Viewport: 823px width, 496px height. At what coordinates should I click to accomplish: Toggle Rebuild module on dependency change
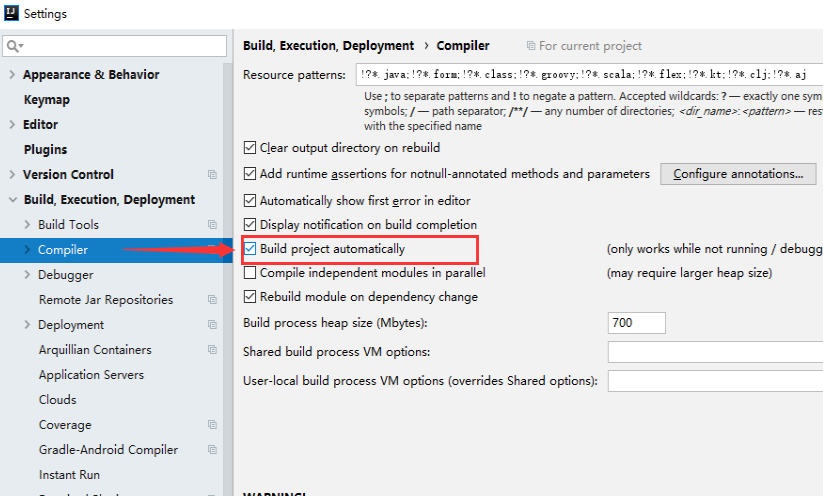tap(250, 297)
